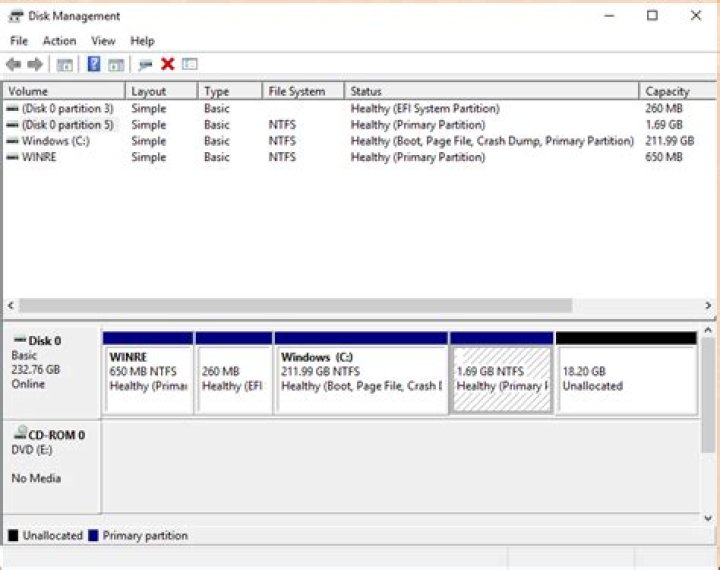
Task: Open the View menu
Action: pos(103,41)
